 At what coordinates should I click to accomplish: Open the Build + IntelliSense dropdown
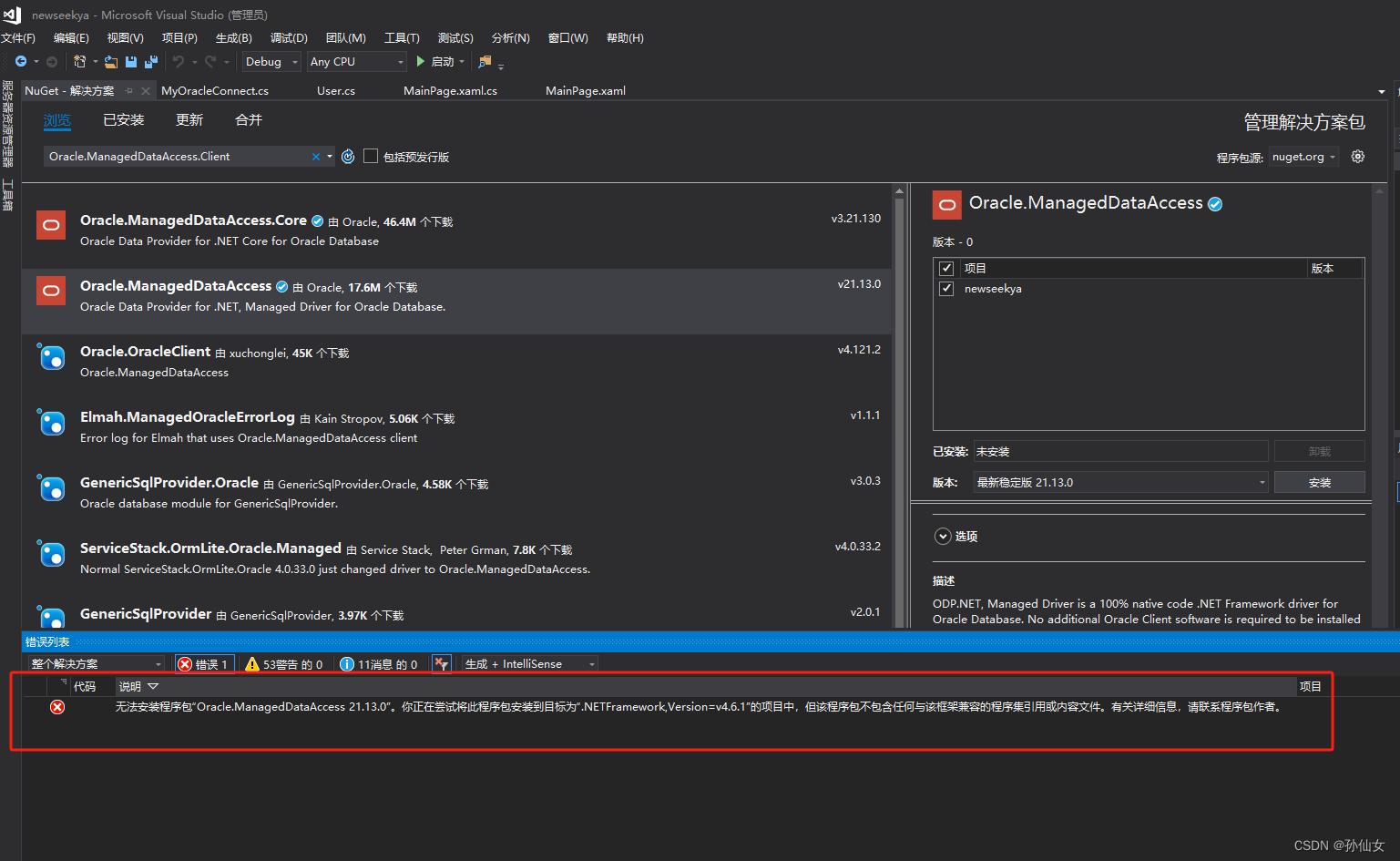[530, 664]
